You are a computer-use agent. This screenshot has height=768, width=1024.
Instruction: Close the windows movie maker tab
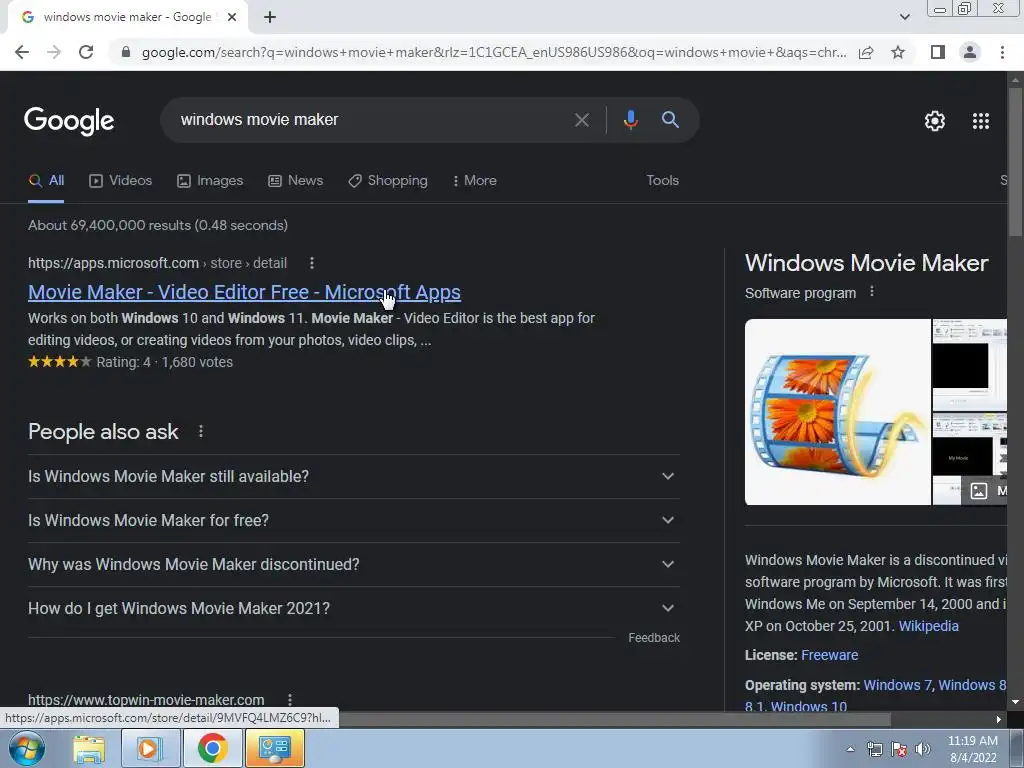coord(232,17)
